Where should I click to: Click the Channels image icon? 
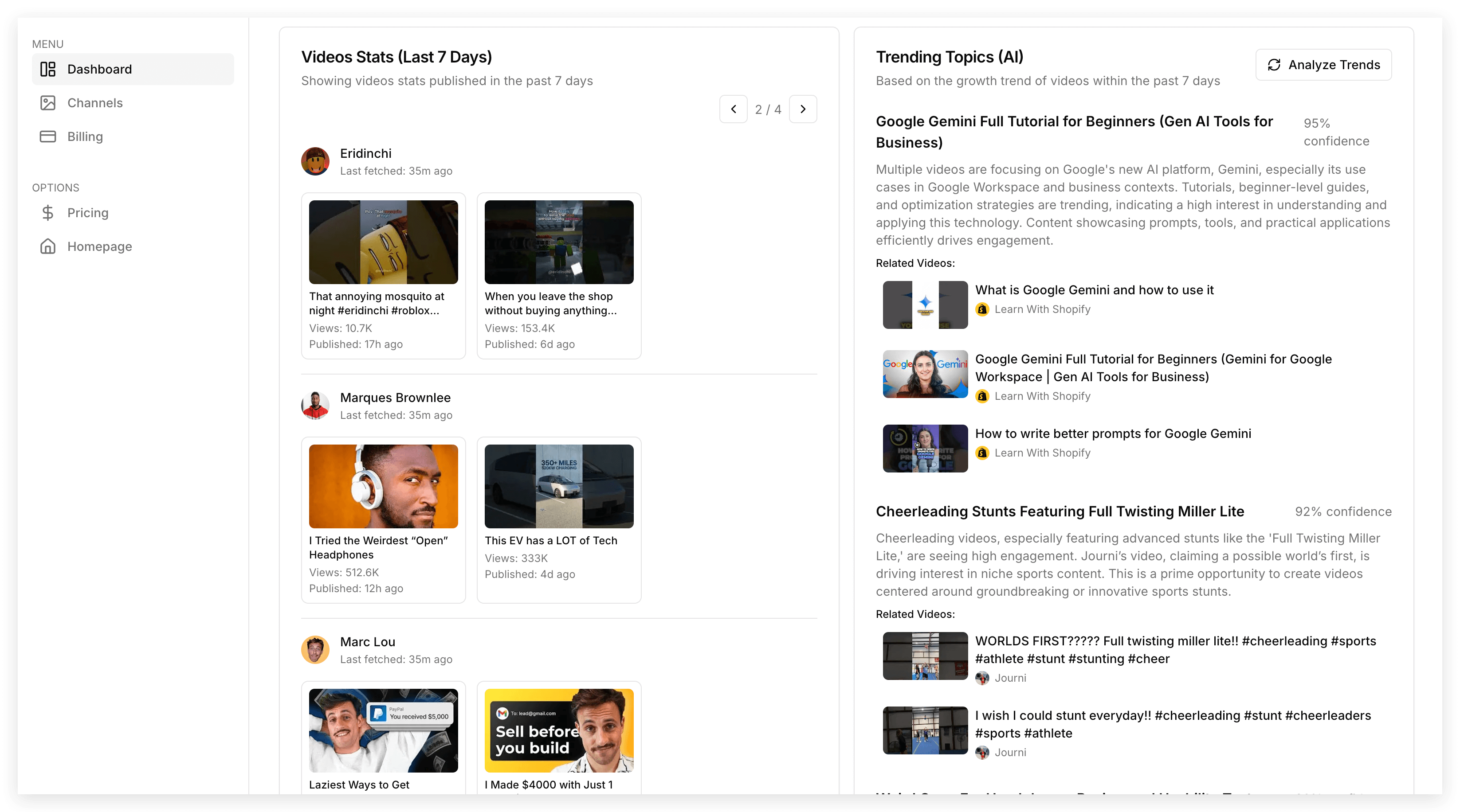47,103
